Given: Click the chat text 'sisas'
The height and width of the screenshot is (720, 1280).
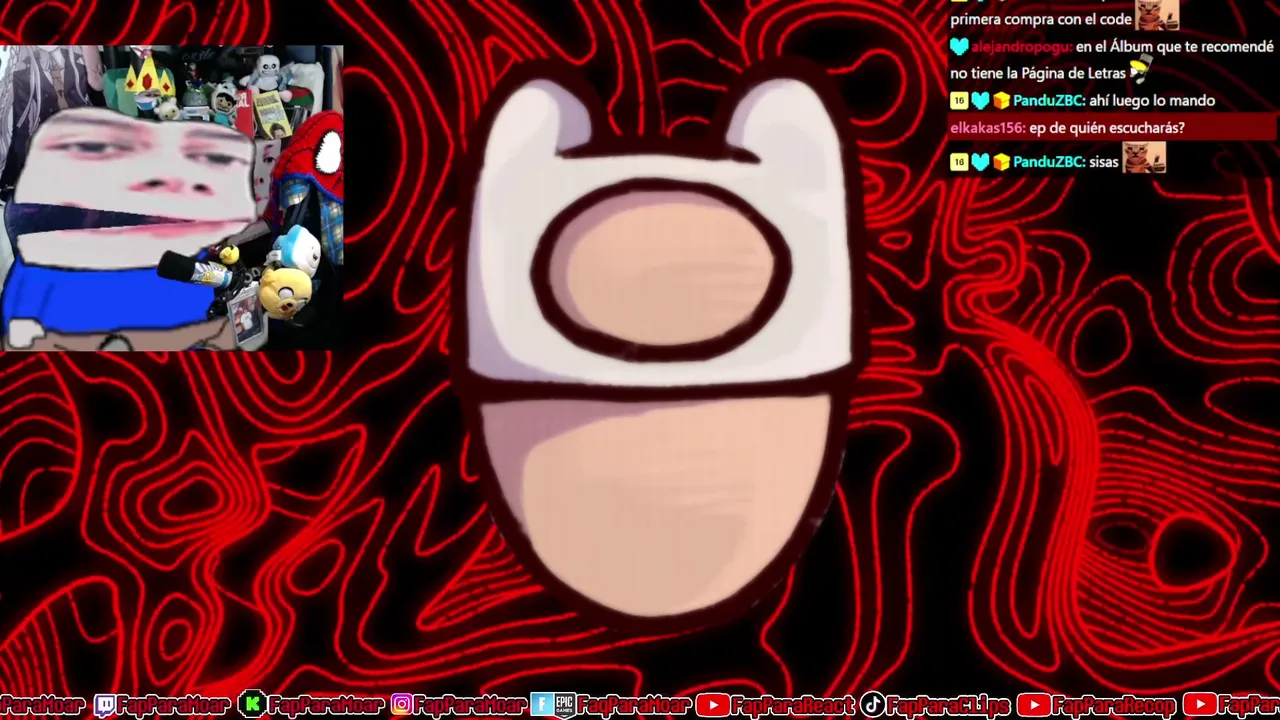Looking at the screenshot, I should coord(1105,161).
